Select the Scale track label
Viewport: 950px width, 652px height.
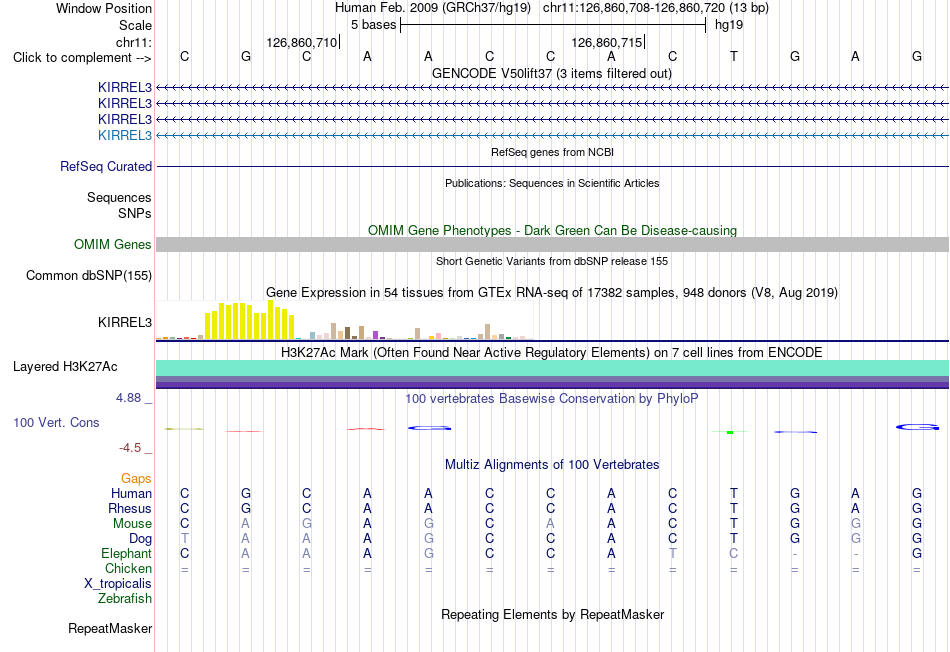pyautogui.click(x=135, y=25)
